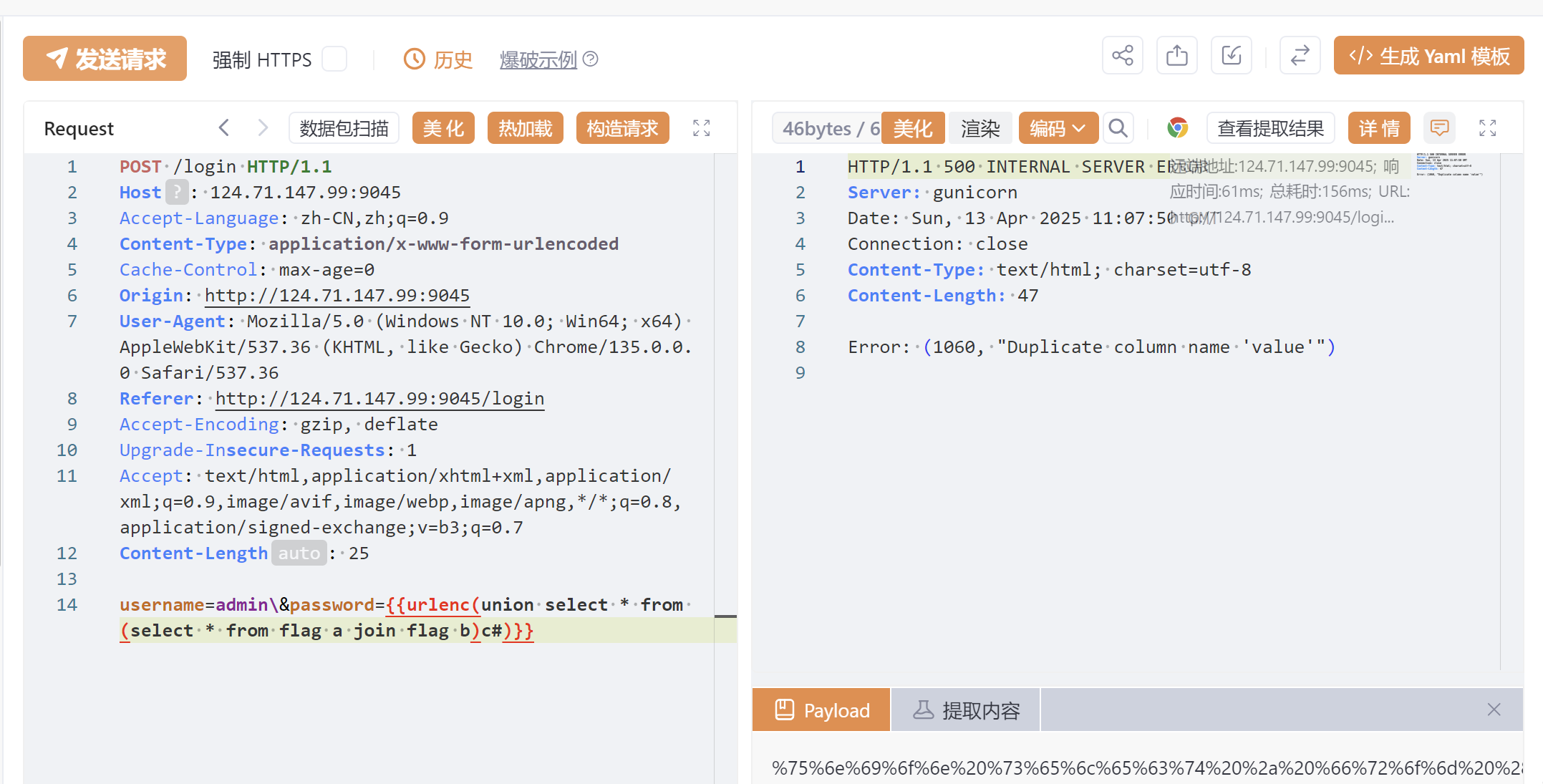The width and height of the screenshot is (1543, 784).
Task: Click the Referer login URL link
Action: pos(380,398)
